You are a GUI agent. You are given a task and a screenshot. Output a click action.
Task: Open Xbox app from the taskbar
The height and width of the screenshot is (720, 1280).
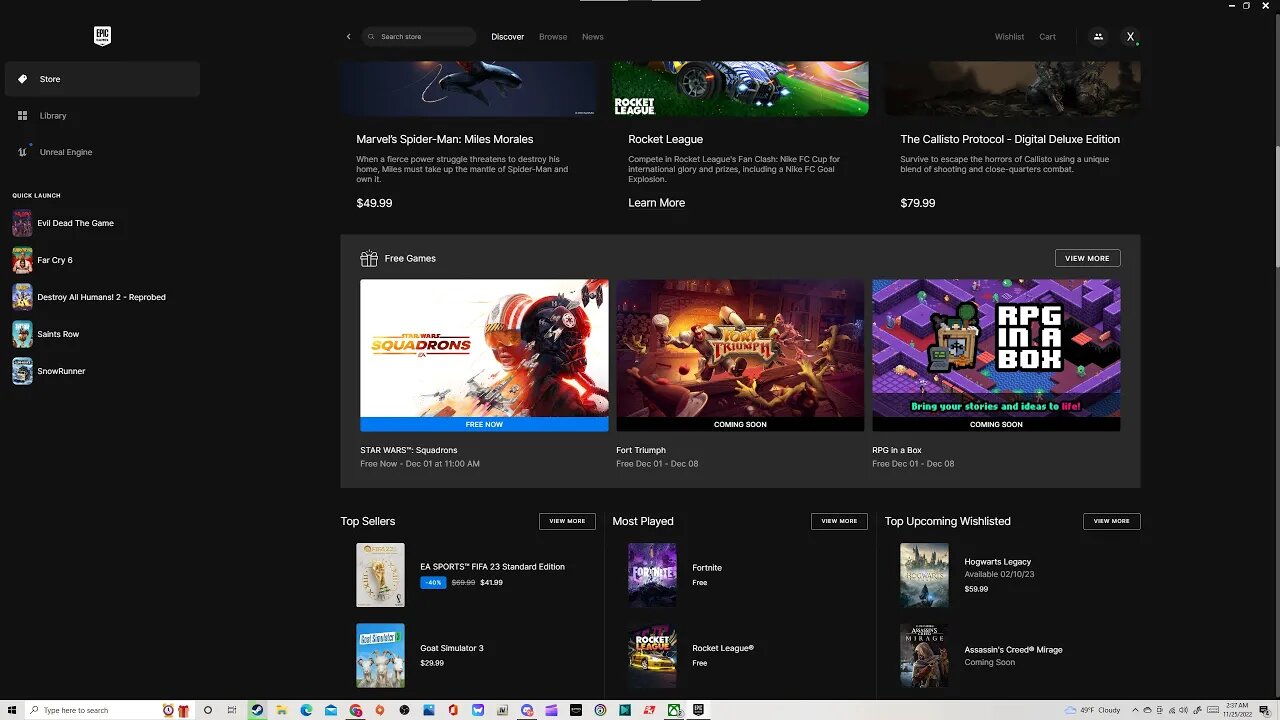(675, 710)
